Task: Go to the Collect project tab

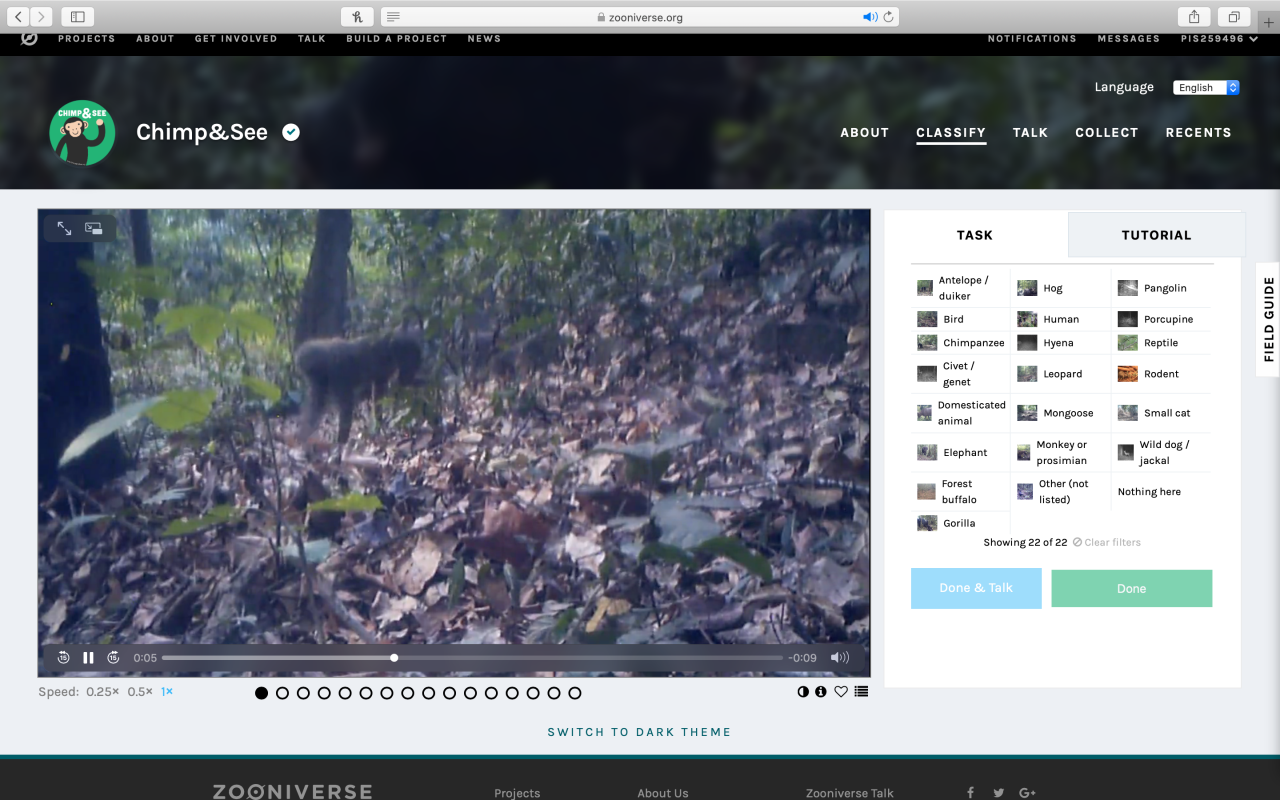Action: [x=1106, y=132]
